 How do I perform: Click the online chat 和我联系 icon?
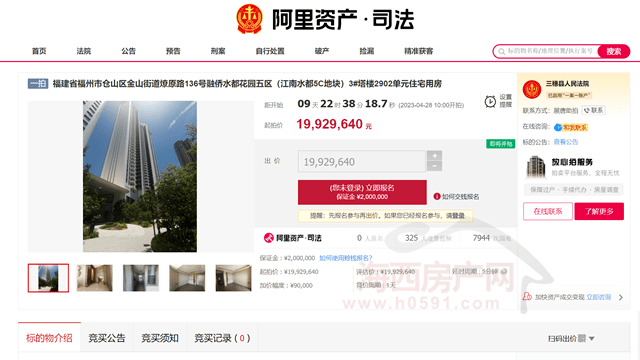pyautogui.click(x=571, y=127)
